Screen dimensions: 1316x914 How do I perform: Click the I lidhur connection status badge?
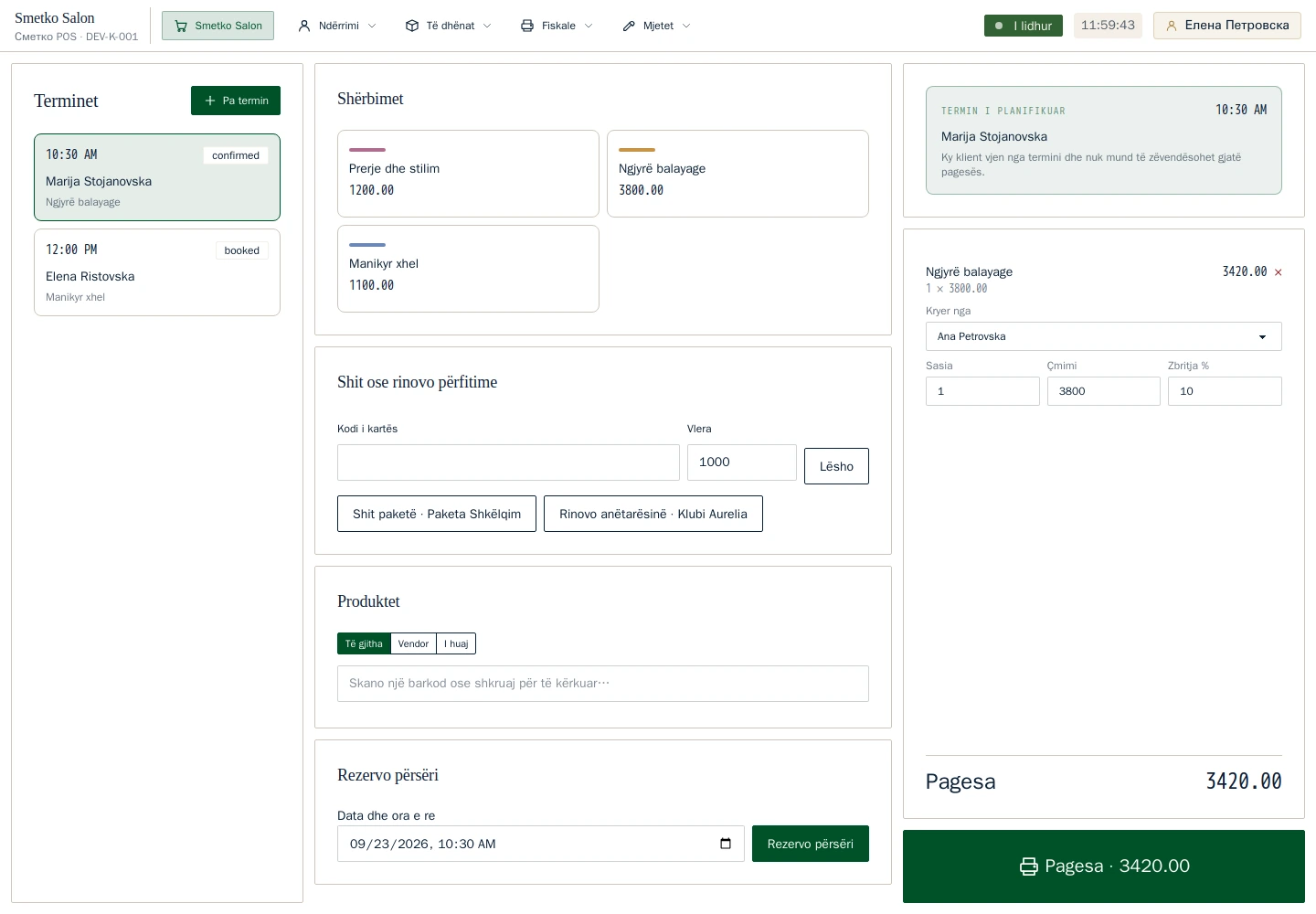[x=1024, y=26]
